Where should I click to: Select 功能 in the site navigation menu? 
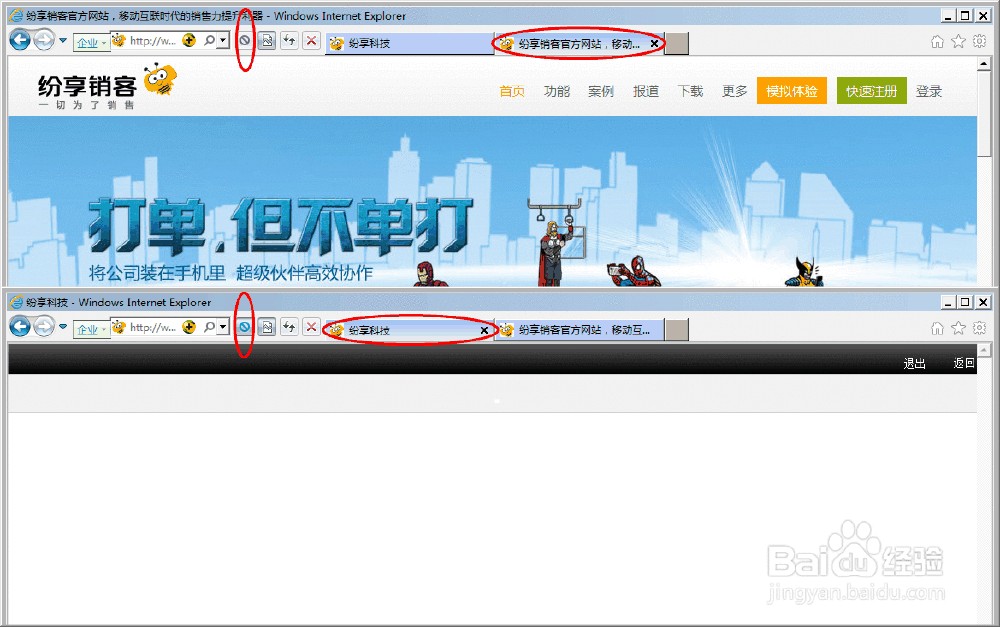click(x=556, y=90)
